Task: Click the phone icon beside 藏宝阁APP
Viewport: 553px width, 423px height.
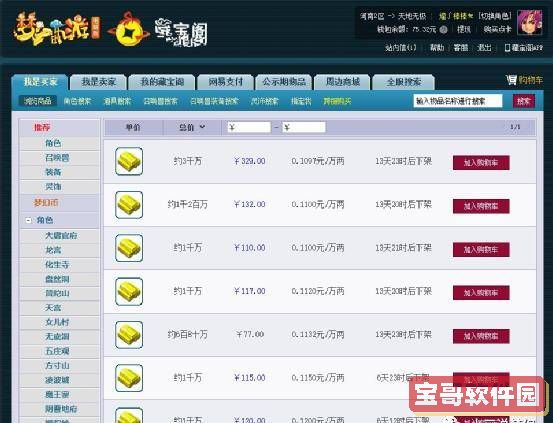Action: [x=507, y=48]
